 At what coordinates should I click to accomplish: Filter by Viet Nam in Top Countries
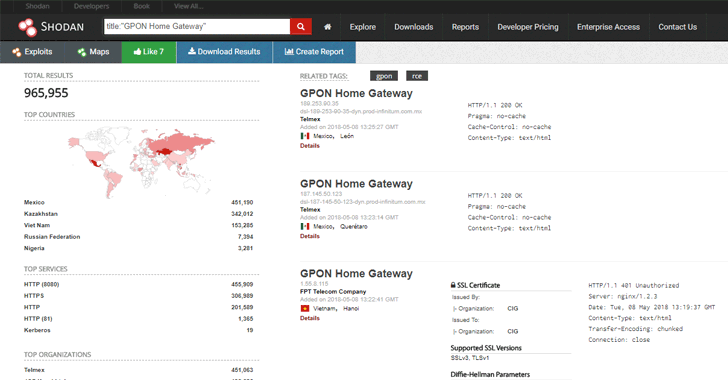pos(37,225)
